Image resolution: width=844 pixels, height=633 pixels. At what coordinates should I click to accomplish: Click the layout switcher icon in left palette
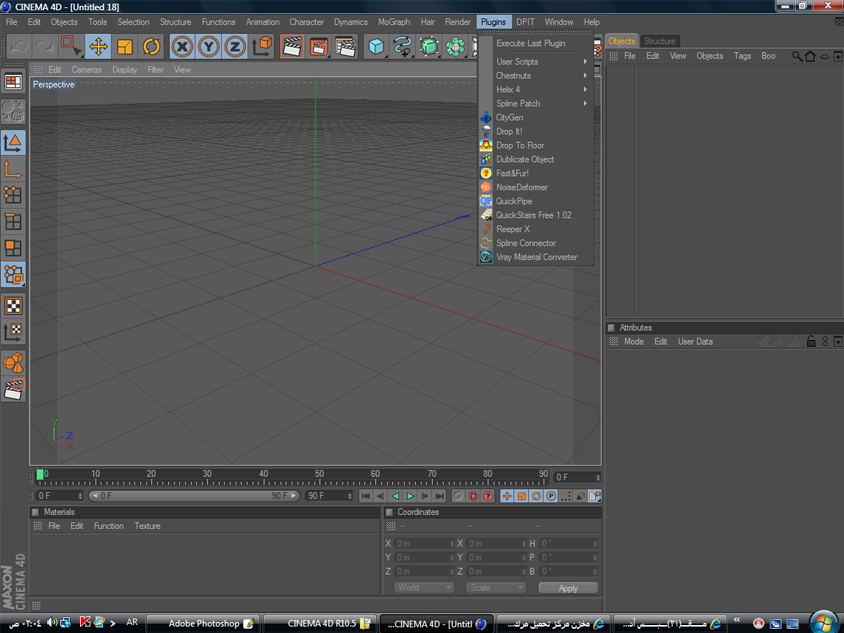(13, 82)
